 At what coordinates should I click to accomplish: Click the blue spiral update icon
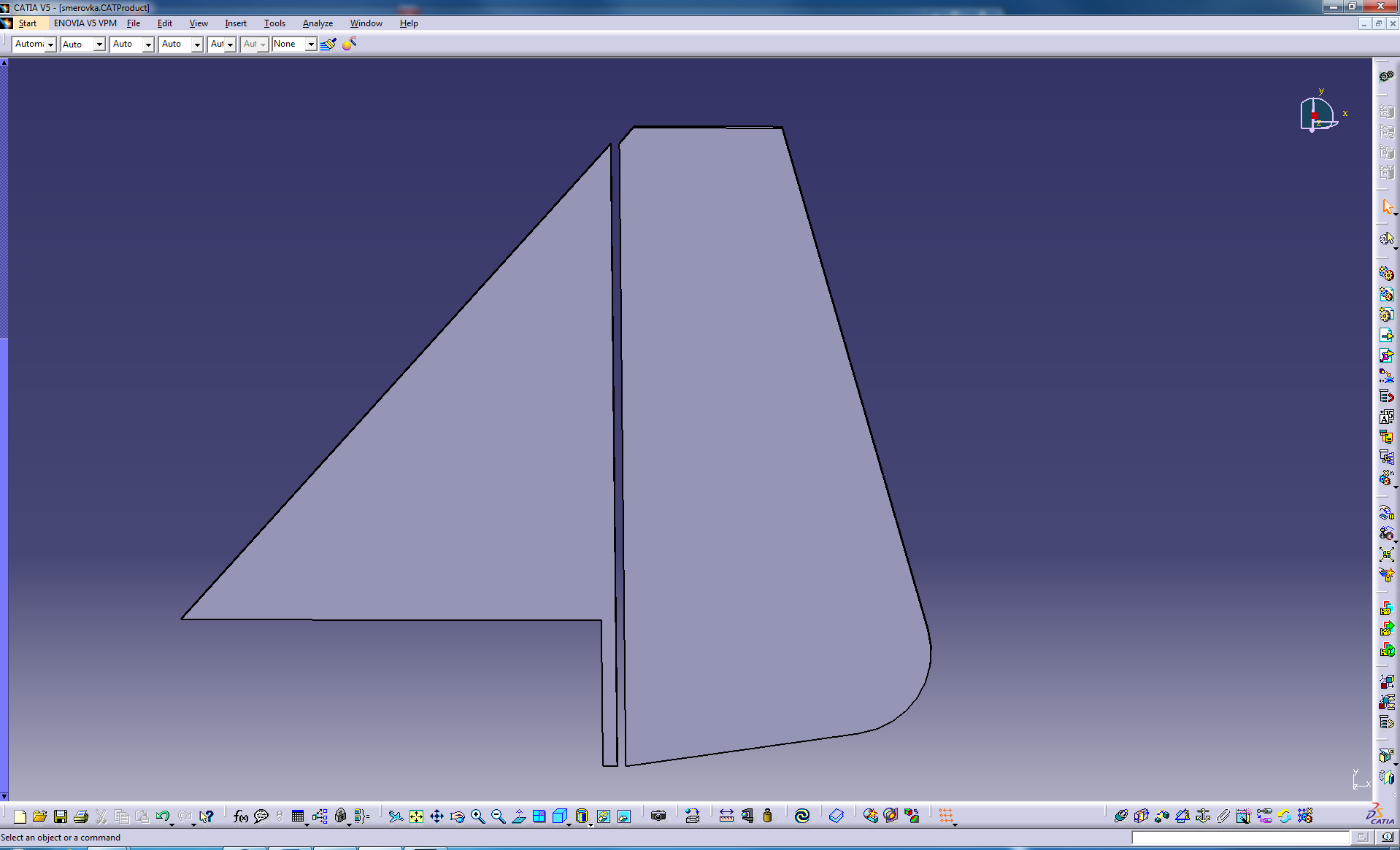pyautogui.click(x=802, y=816)
